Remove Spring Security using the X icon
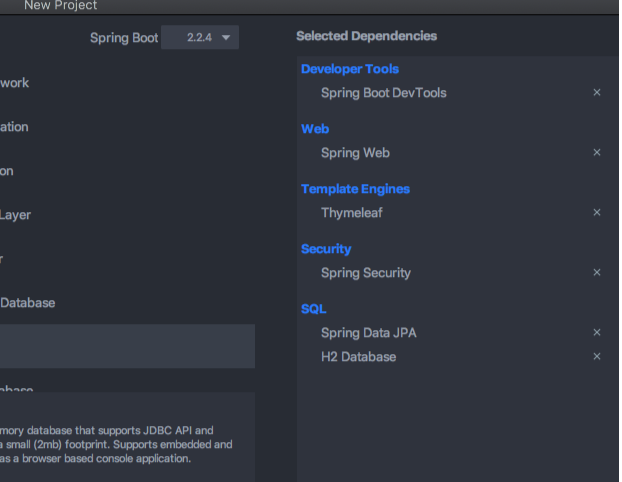The image size is (622, 482). 597,272
